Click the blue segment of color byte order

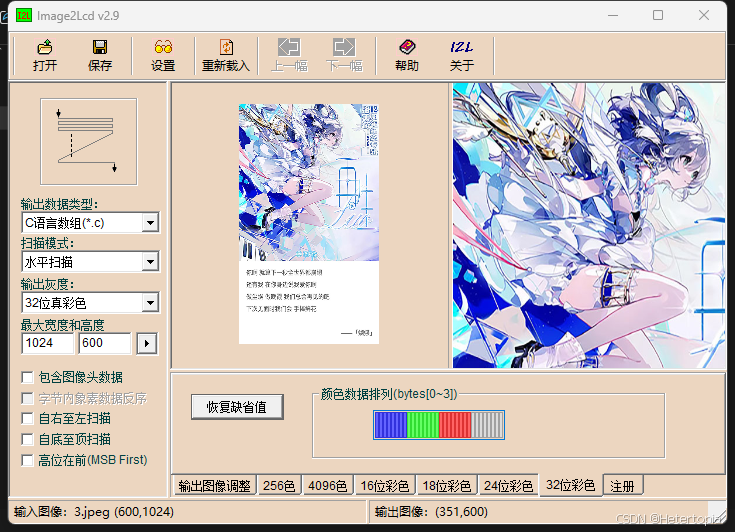[x=390, y=425]
